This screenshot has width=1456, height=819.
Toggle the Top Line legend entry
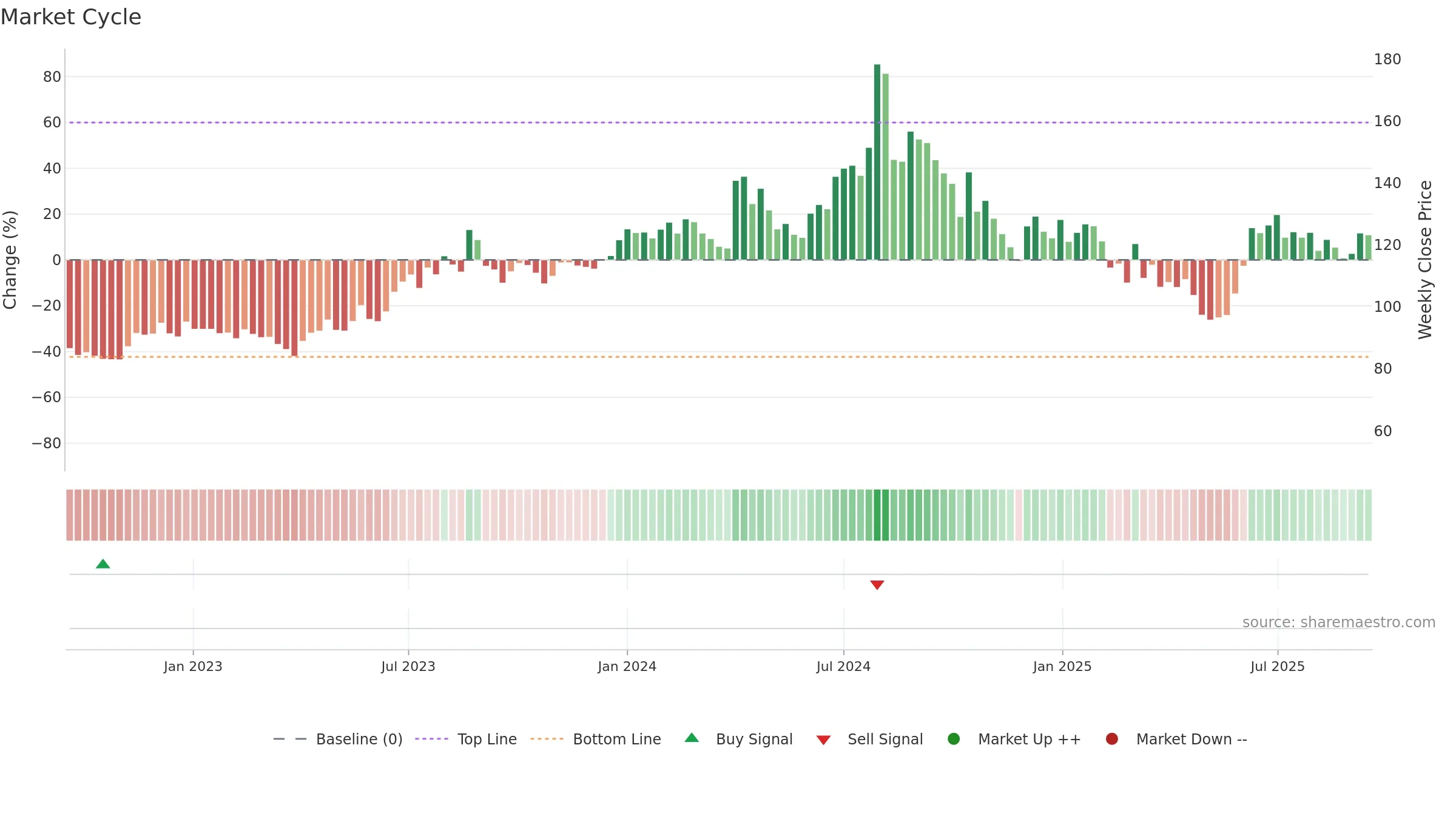pos(466,739)
